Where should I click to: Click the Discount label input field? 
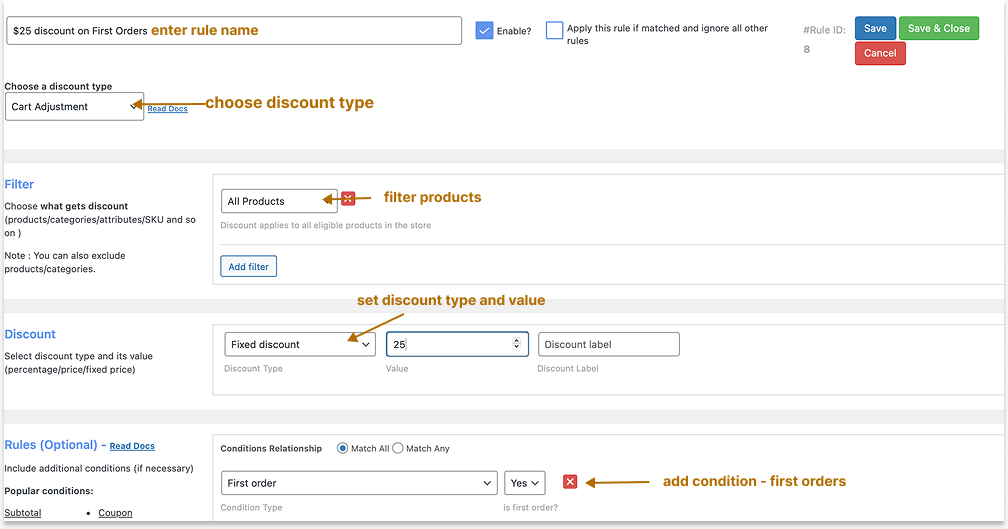click(x=609, y=345)
